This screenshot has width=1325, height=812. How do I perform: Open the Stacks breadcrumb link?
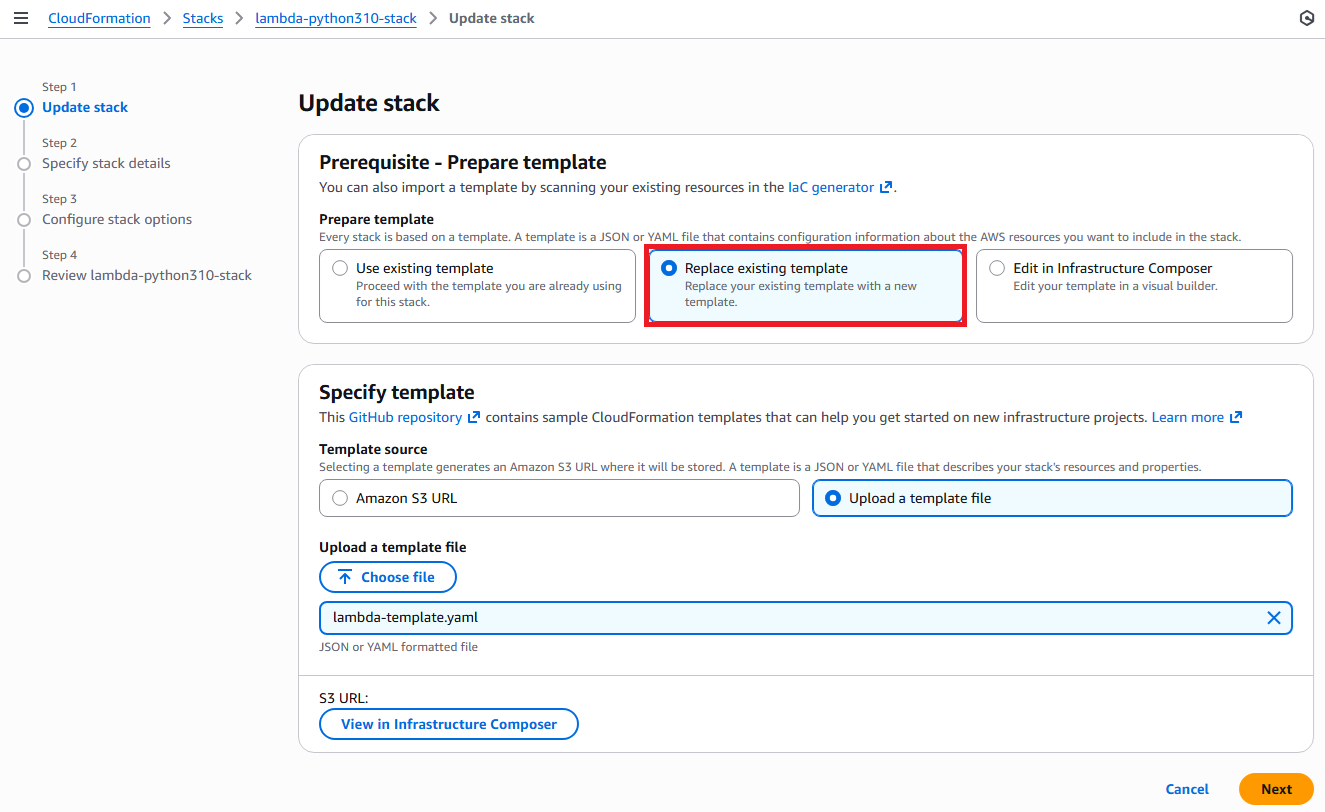(x=203, y=18)
